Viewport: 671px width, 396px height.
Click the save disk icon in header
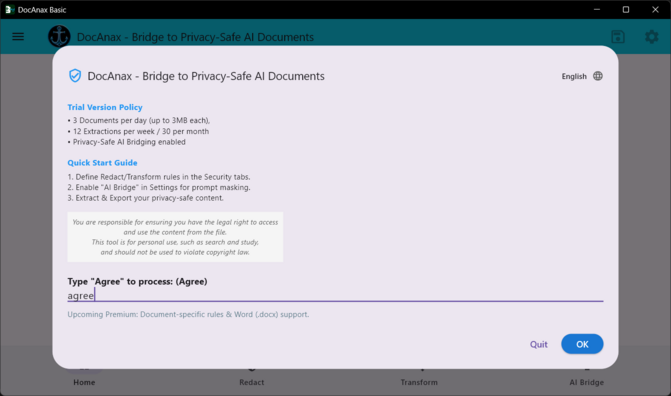point(618,37)
